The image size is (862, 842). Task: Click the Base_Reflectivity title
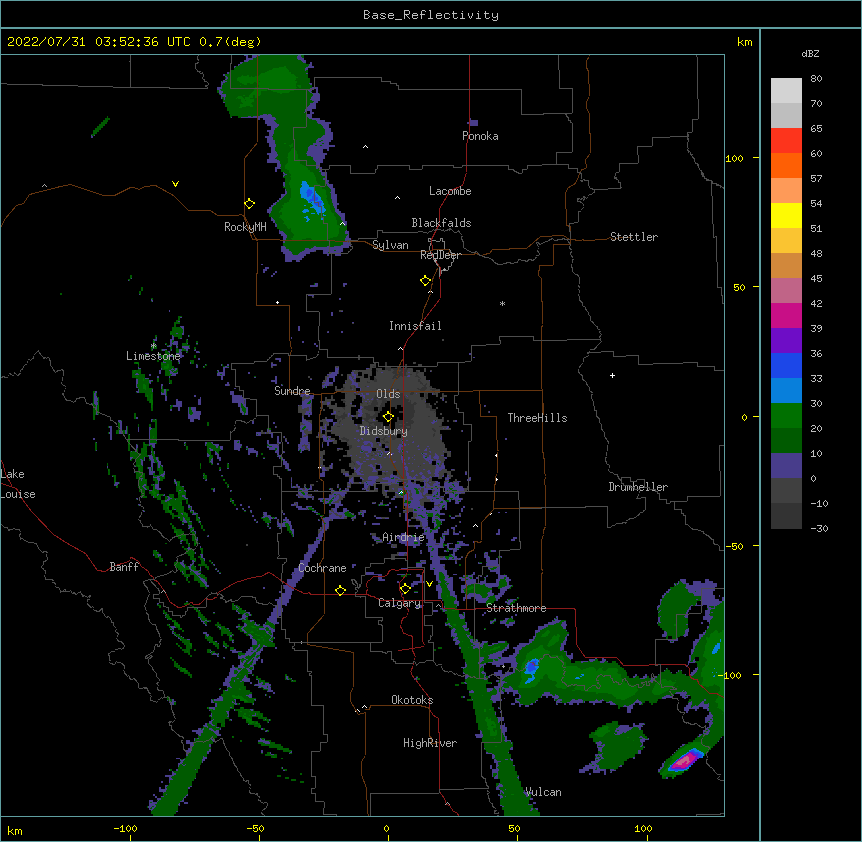point(430,15)
